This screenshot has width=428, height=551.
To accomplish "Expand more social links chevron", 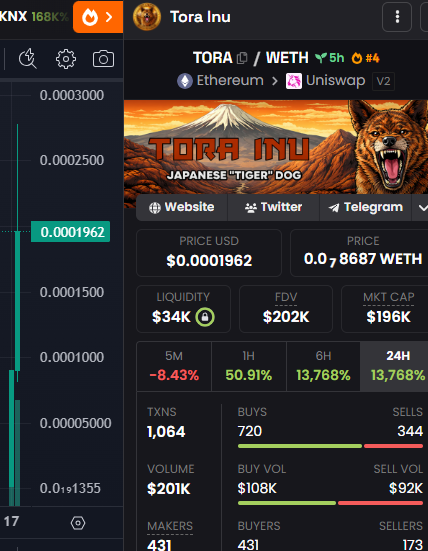I will click(x=421, y=208).
